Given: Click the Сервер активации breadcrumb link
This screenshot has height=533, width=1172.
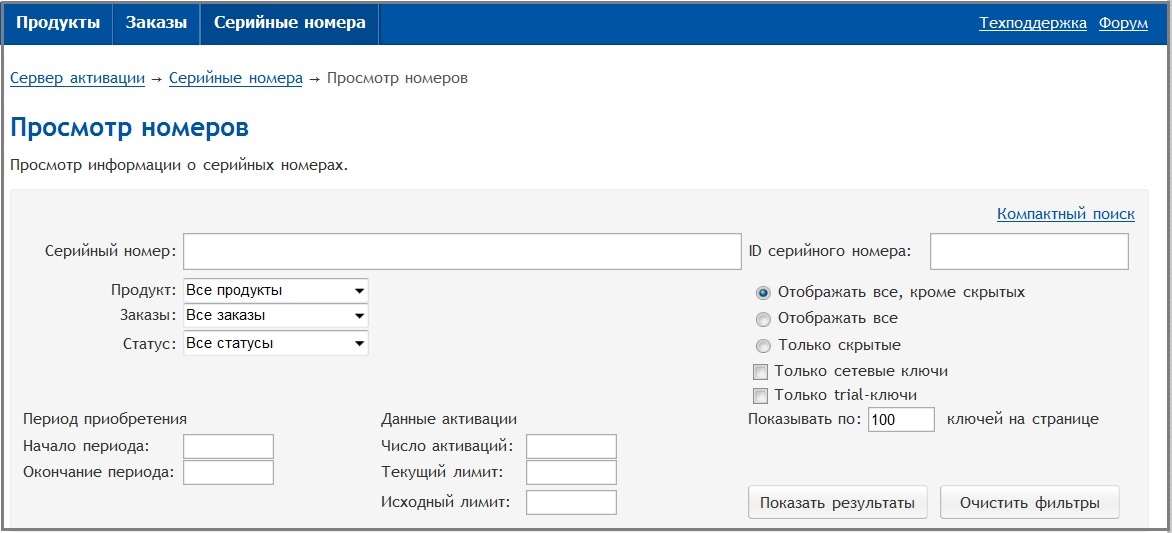Looking at the screenshot, I should [x=77, y=78].
